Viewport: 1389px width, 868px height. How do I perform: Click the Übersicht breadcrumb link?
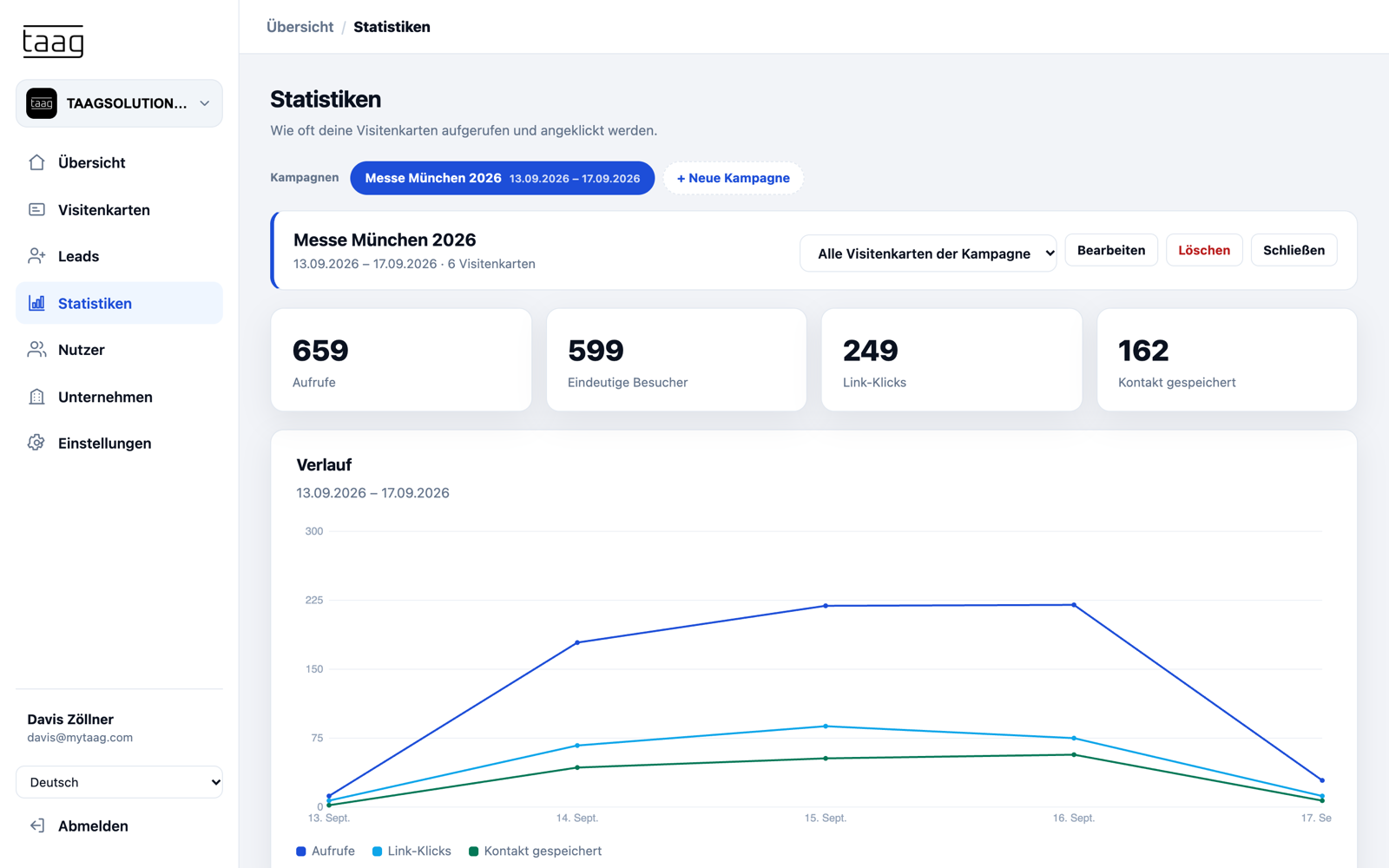[300, 27]
